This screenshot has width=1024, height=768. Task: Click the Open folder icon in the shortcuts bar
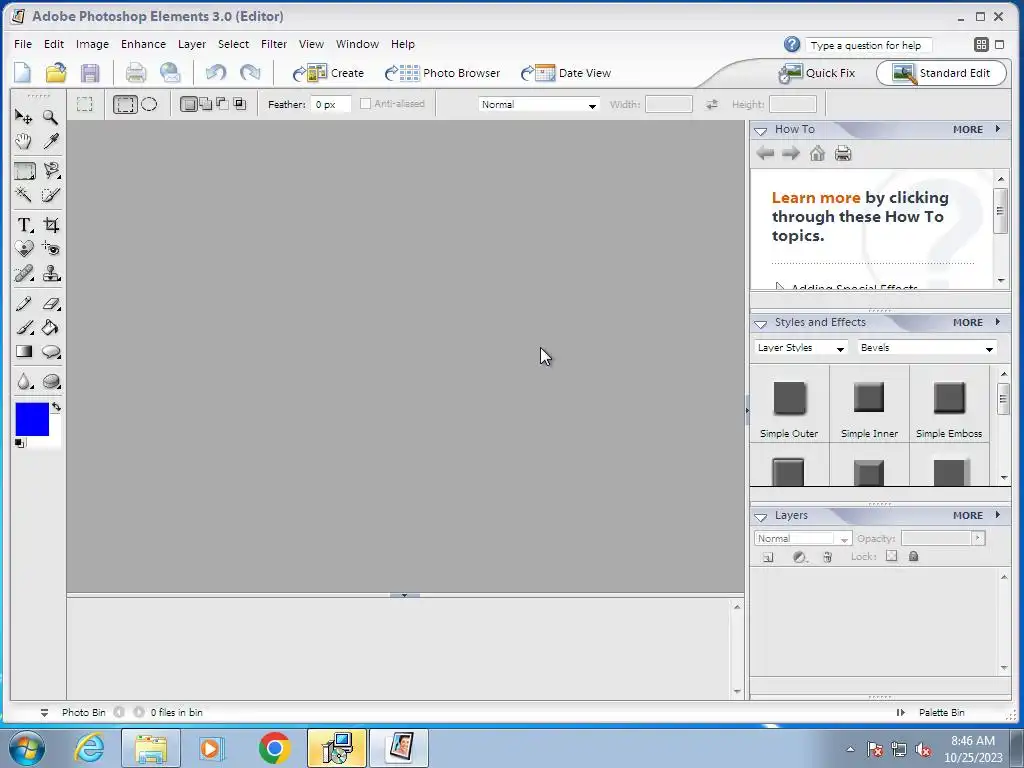(x=56, y=72)
